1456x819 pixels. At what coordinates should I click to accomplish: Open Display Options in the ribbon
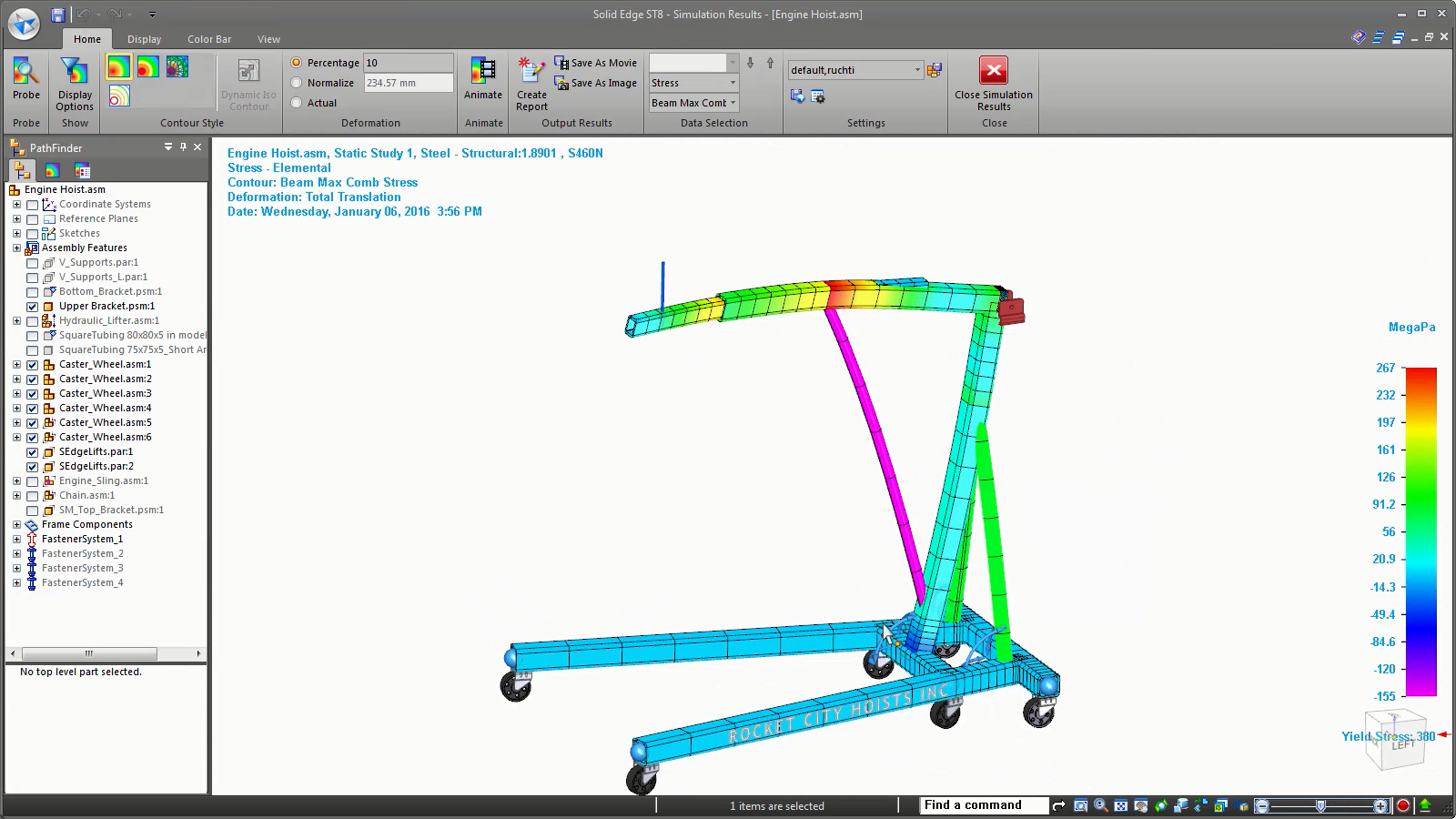[75, 73]
